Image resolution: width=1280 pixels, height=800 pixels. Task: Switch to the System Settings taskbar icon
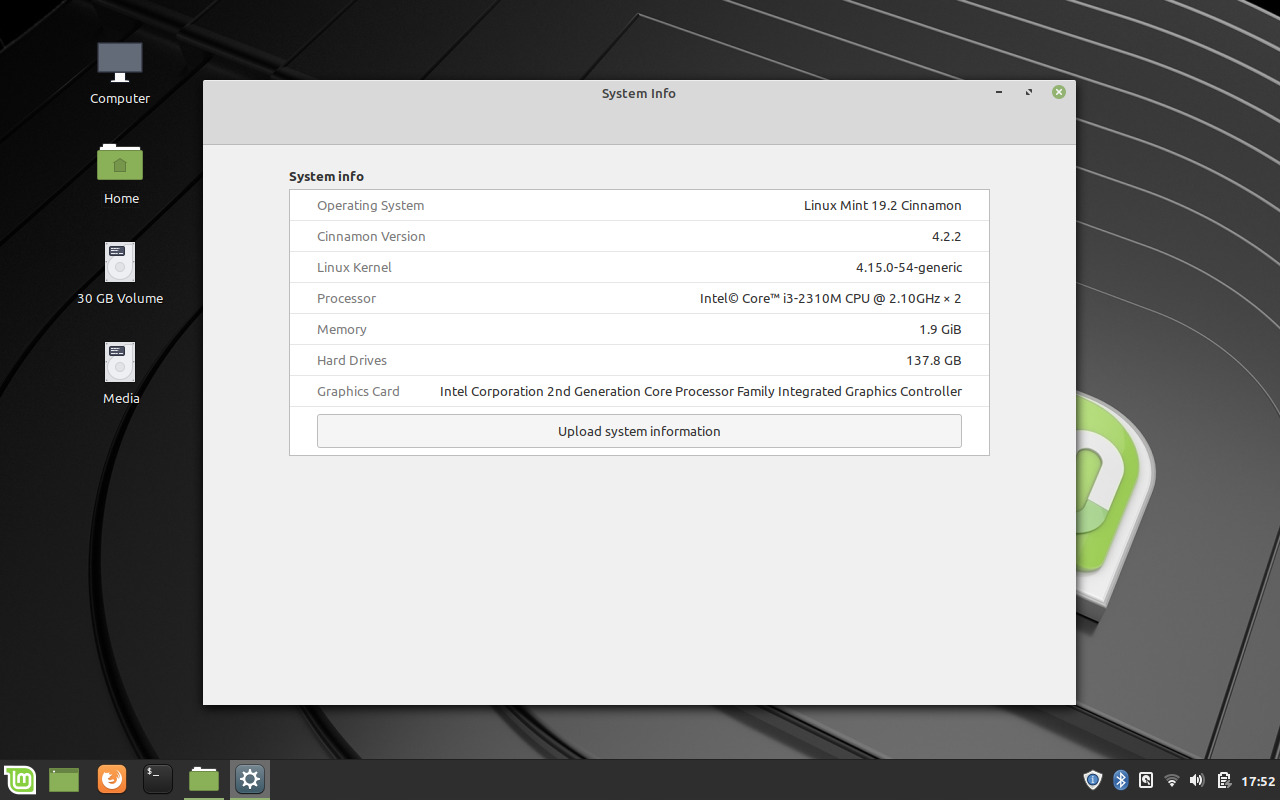click(249, 779)
